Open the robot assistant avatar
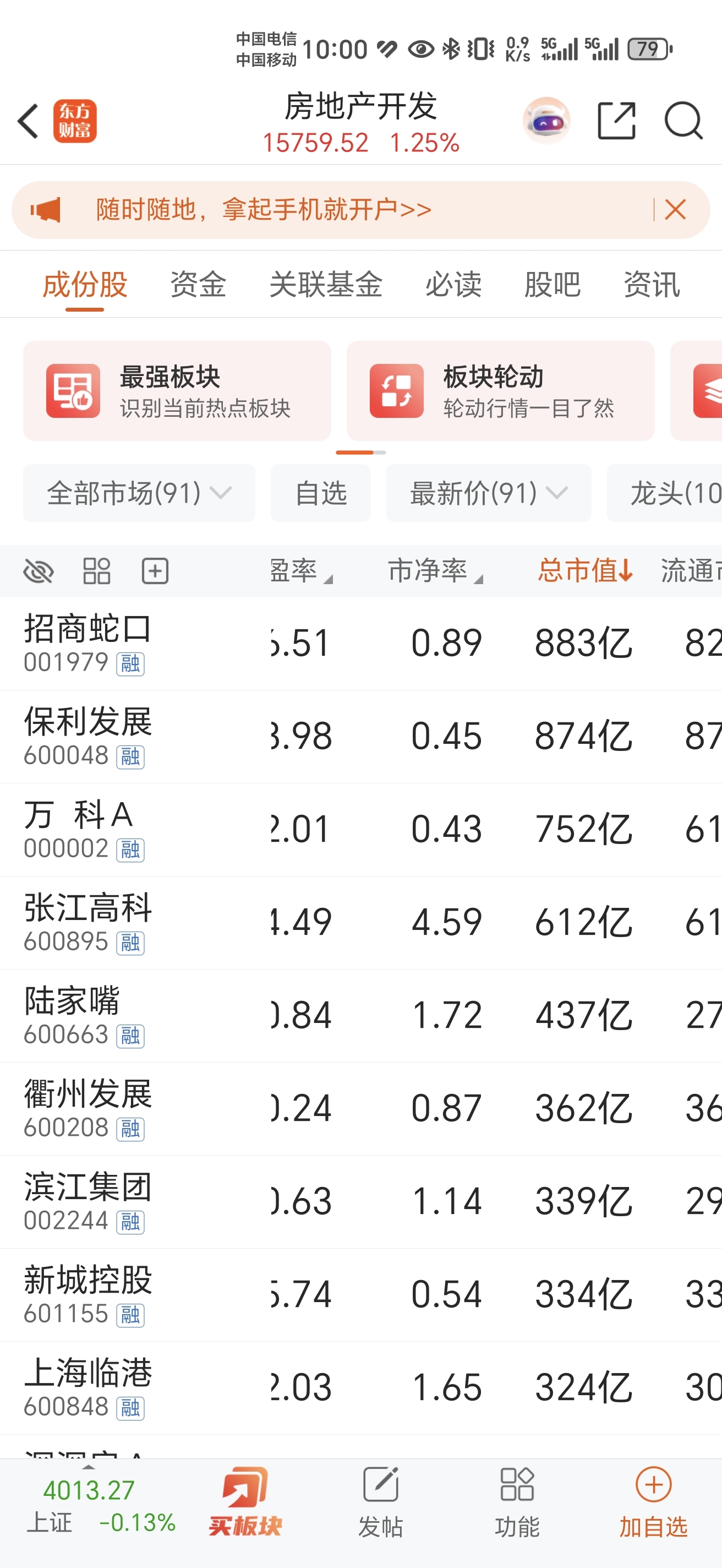 [x=546, y=121]
